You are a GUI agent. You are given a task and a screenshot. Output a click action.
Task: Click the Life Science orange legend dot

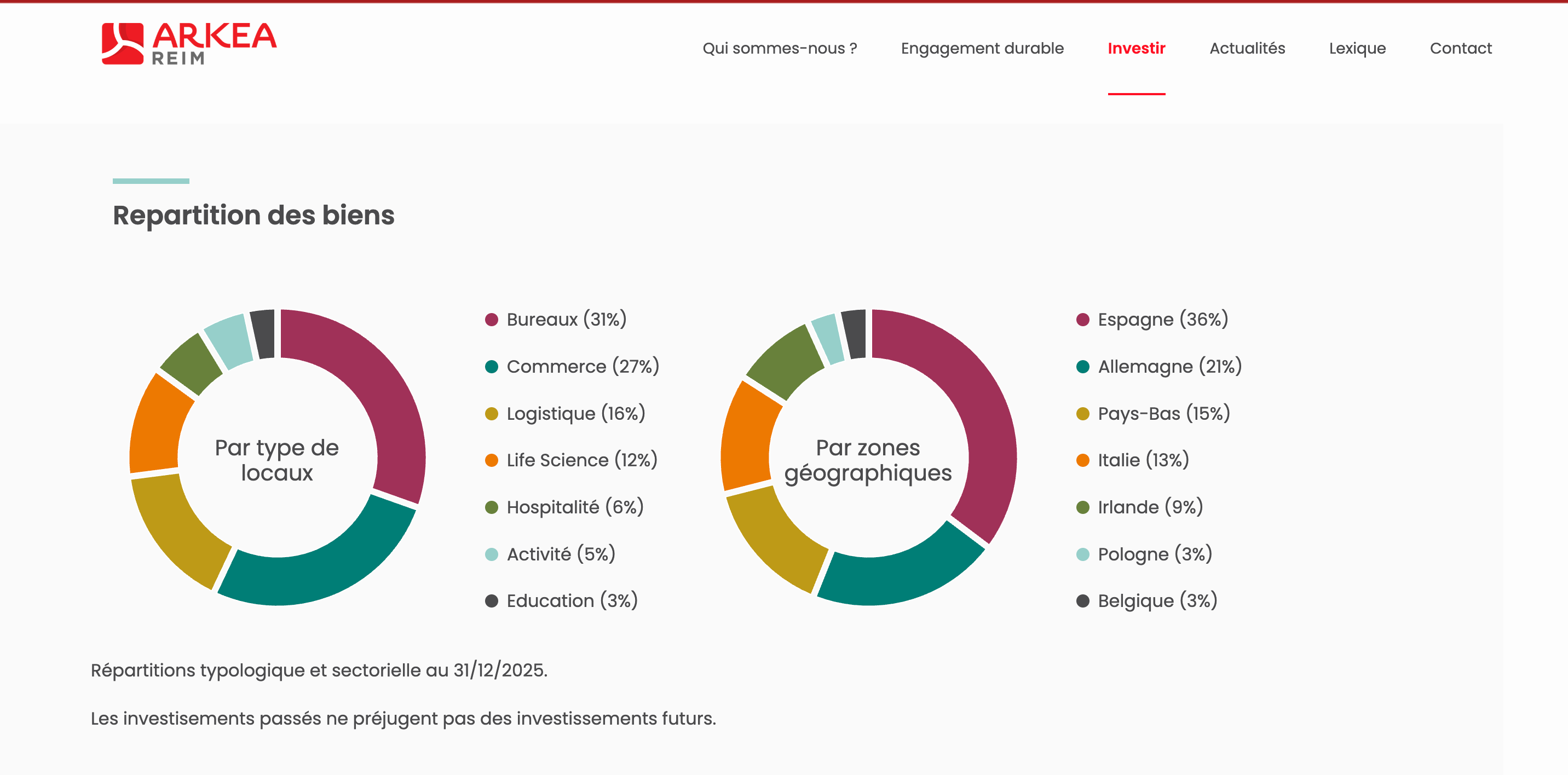point(491,460)
